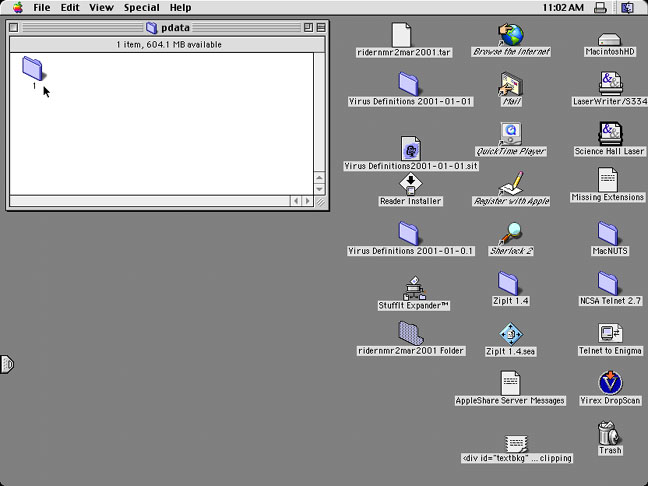The width and height of the screenshot is (648, 486).
Task: Select the ZipIt 1.4.sea archive icon
Action: click(510, 333)
